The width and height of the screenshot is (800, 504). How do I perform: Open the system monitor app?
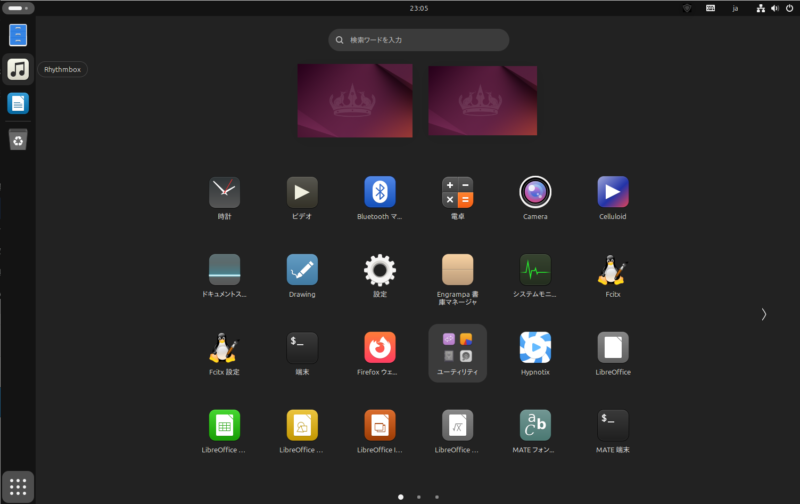(x=535, y=269)
